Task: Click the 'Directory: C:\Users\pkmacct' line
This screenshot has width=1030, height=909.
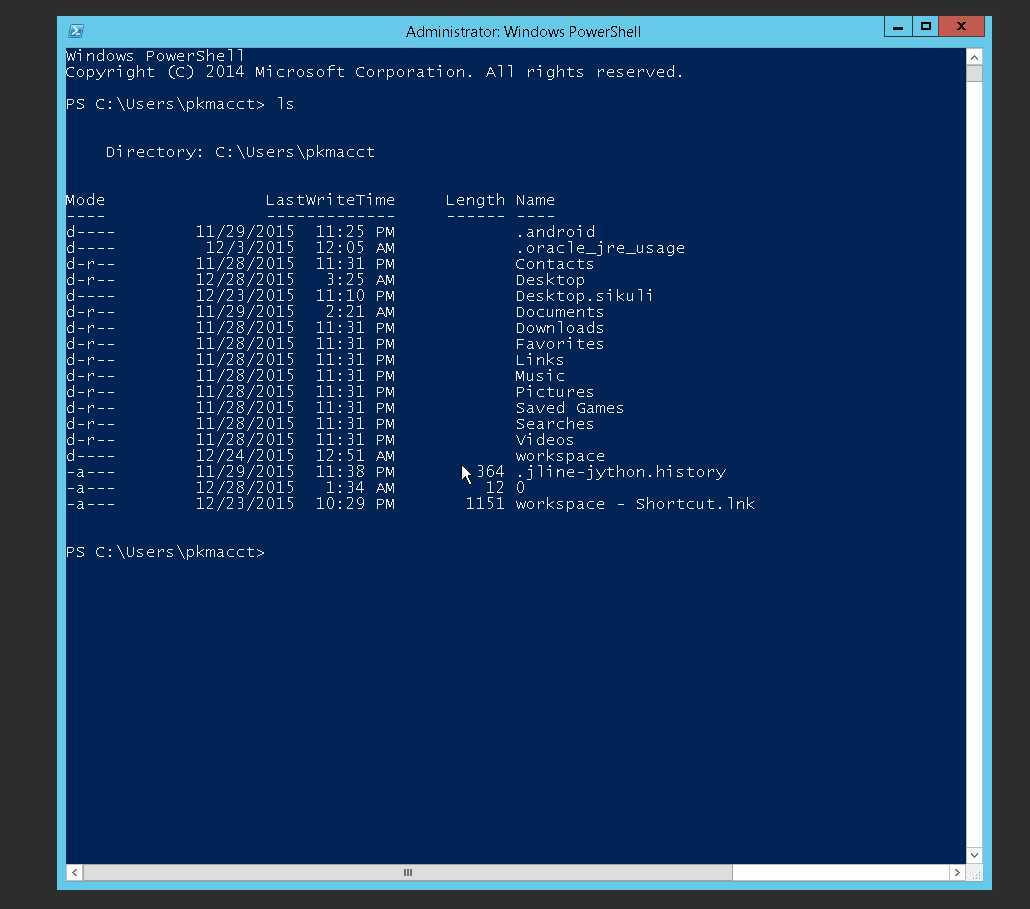Action: pyautogui.click(x=240, y=152)
